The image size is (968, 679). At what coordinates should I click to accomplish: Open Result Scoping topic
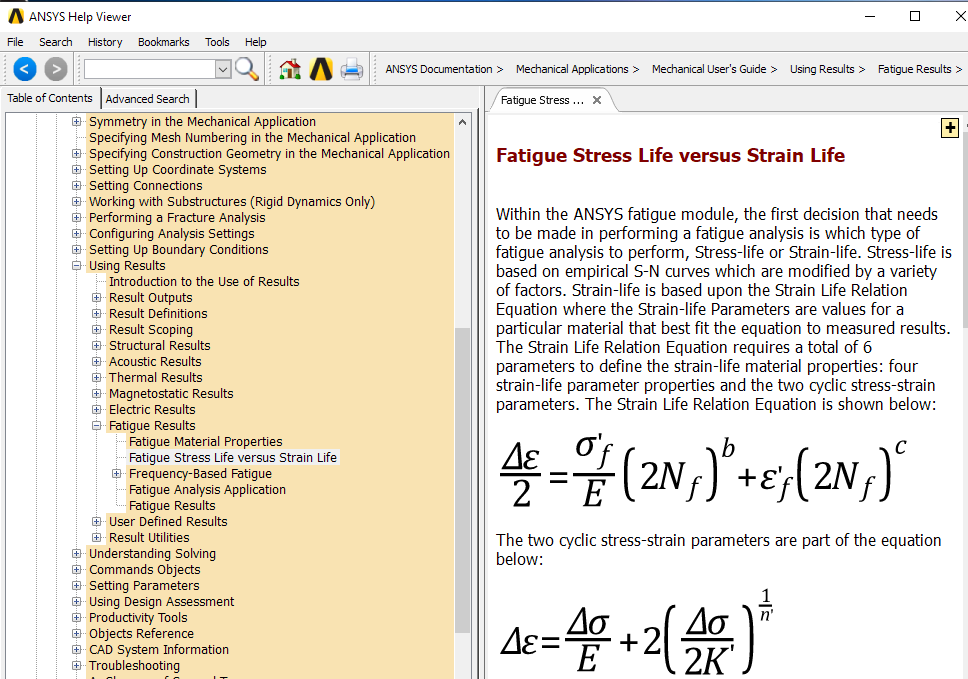(x=151, y=330)
